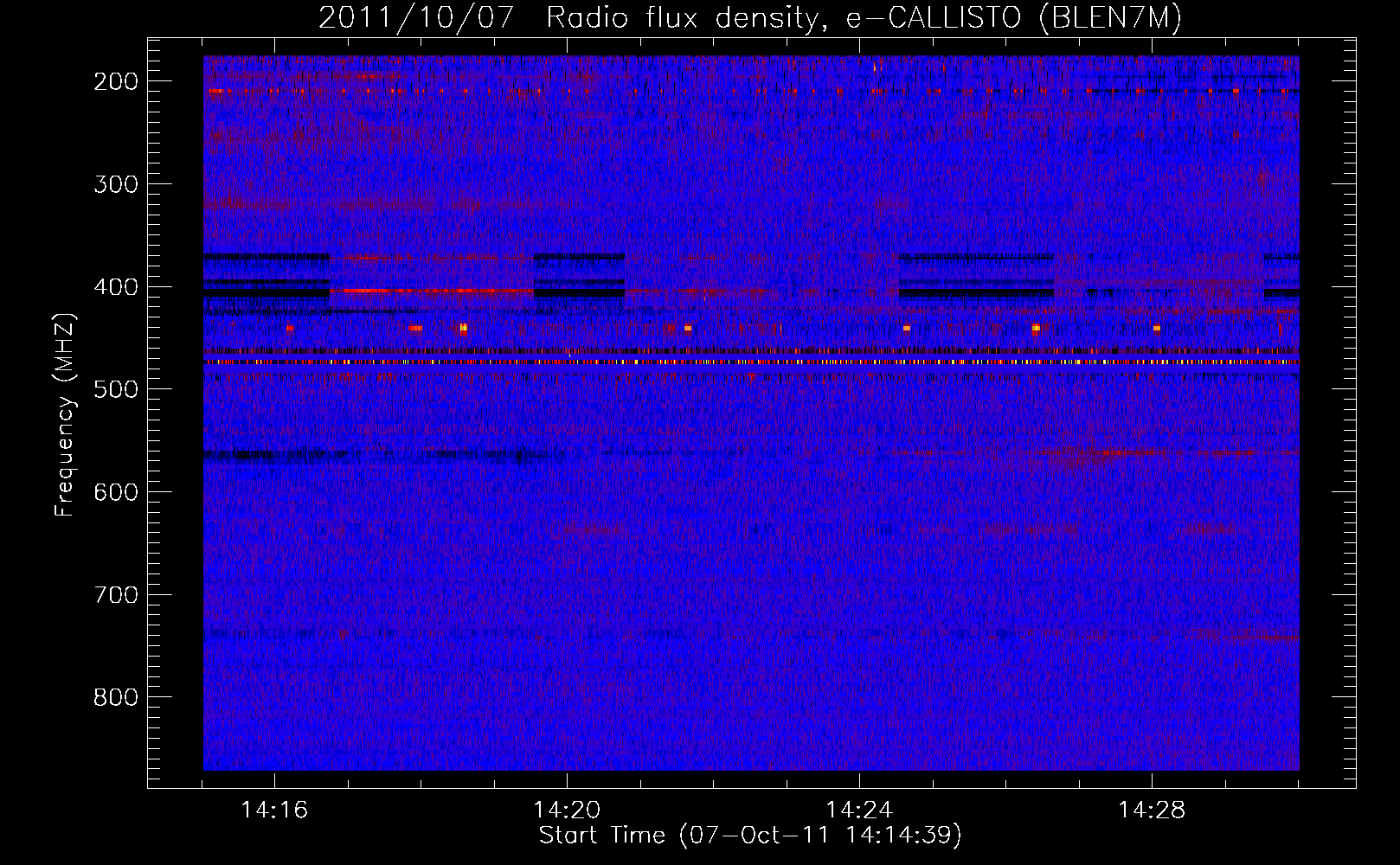
Task: Click the 700 frequency tick label
Action: 116,595
